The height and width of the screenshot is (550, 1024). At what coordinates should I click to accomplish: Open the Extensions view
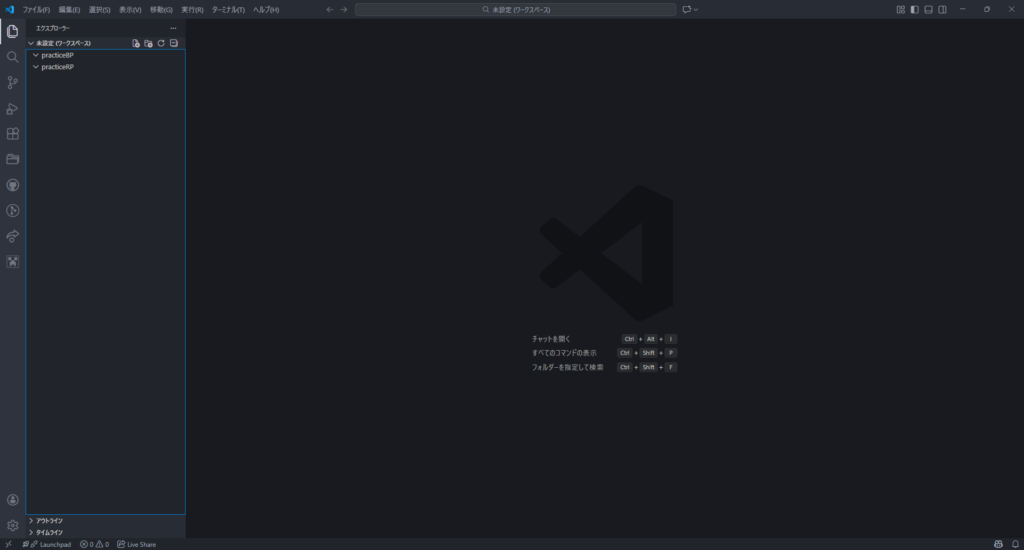pos(13,134)
